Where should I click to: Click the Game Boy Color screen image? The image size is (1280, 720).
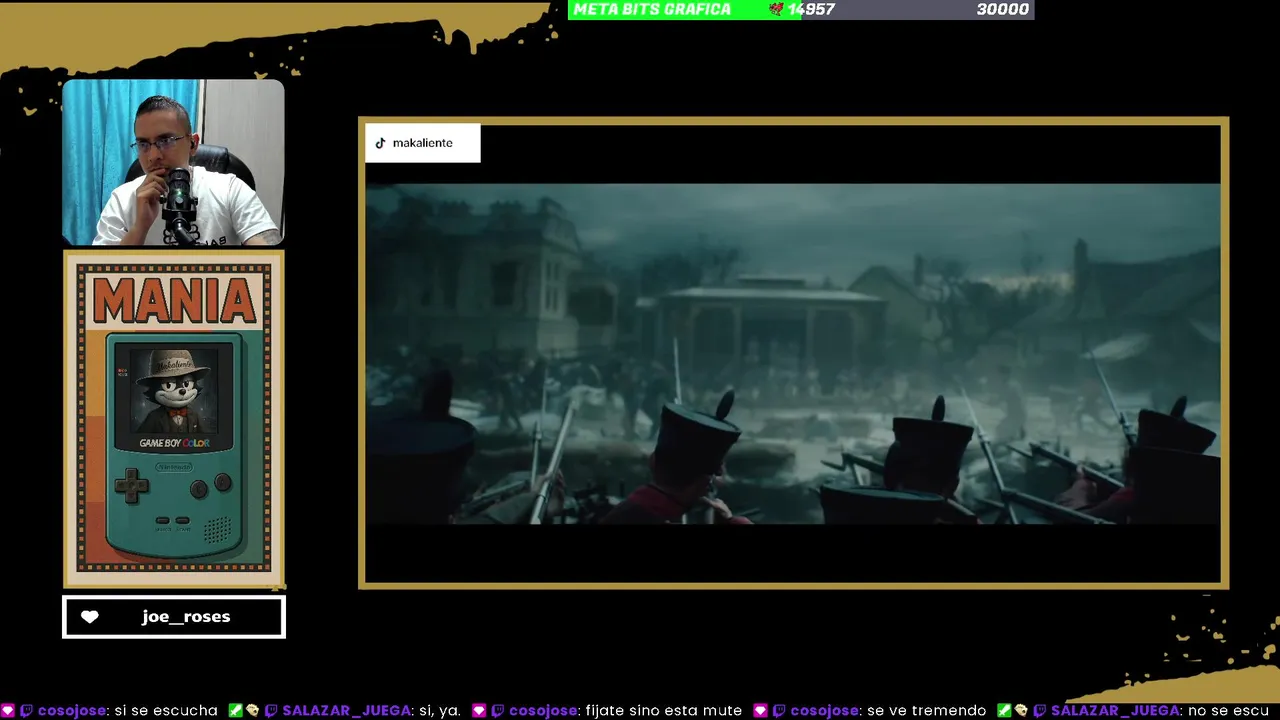pos(174,392)
